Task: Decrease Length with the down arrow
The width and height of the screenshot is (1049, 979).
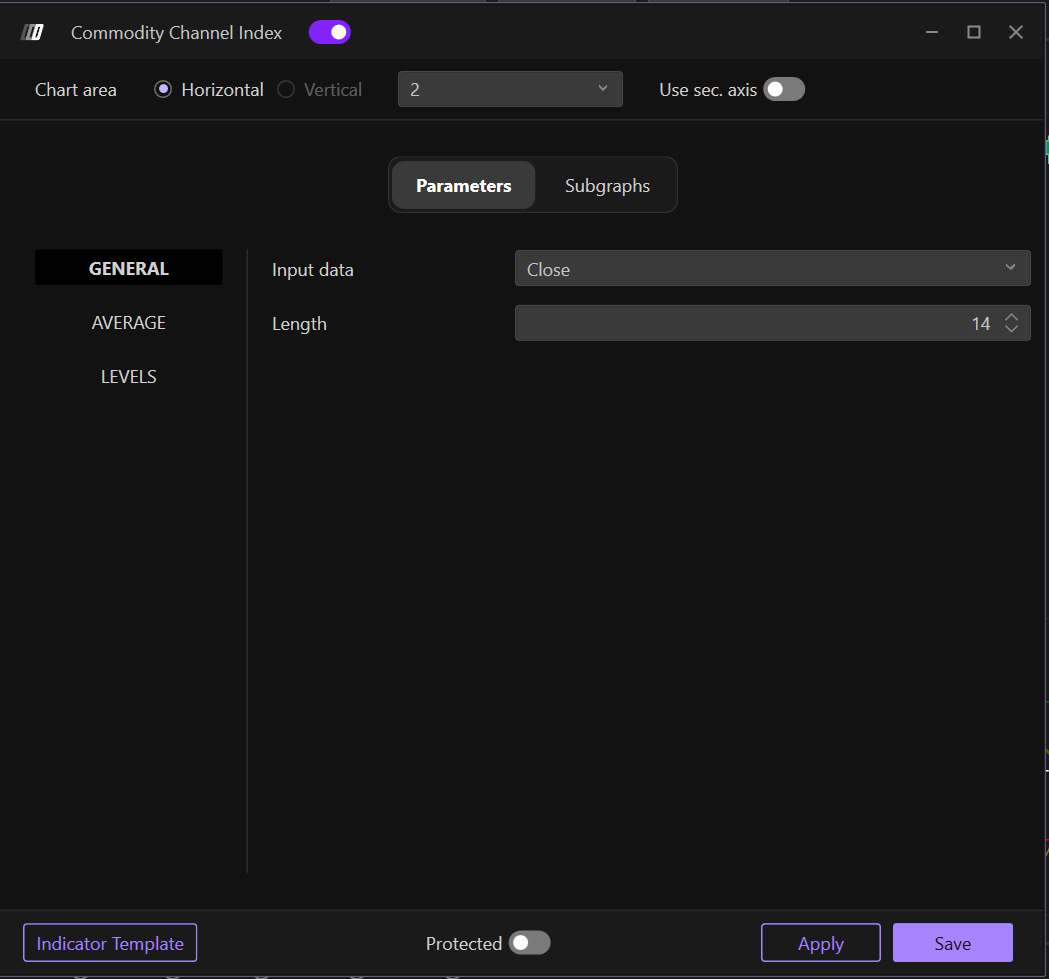Action: [1011, 330]
